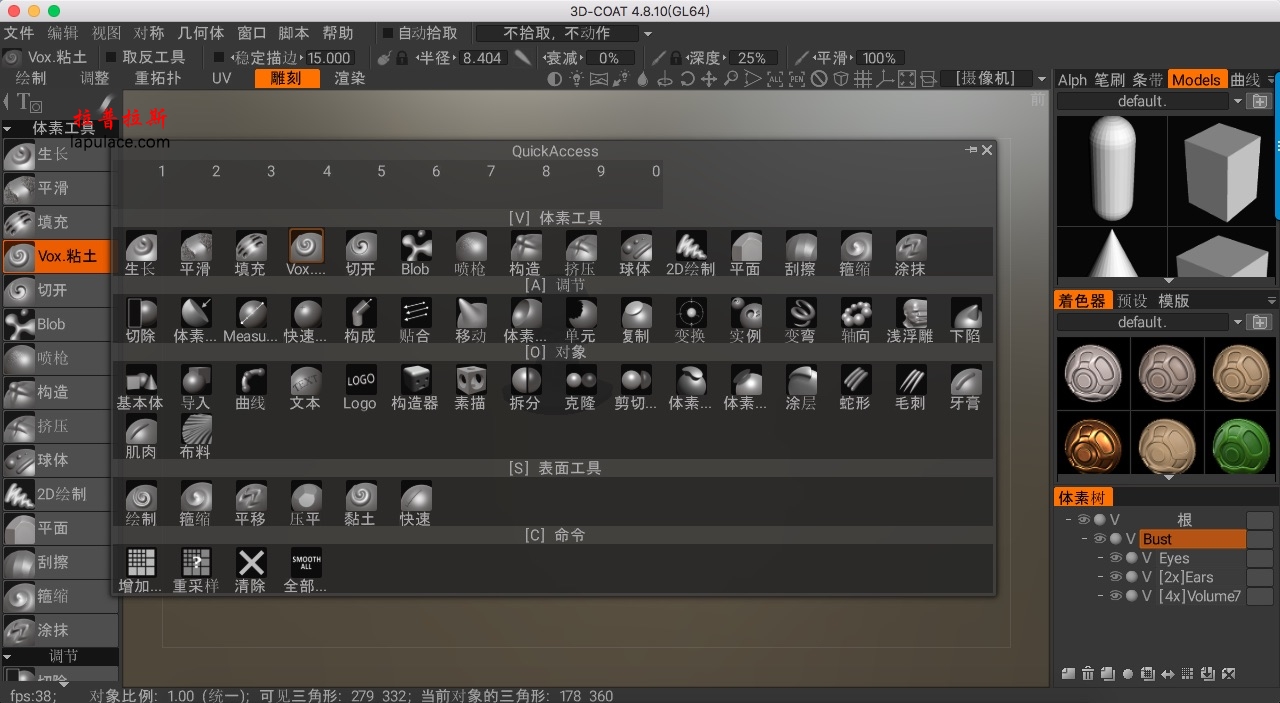Select the 球体 tool in left panel
Viewport: 1280px width, 703px height.
(60, 461)
